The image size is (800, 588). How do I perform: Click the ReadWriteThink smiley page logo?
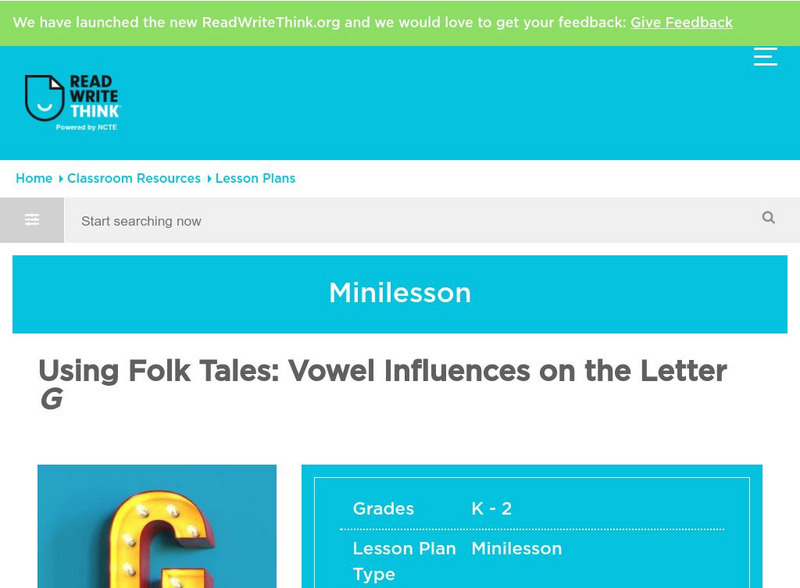coord(44,98)
